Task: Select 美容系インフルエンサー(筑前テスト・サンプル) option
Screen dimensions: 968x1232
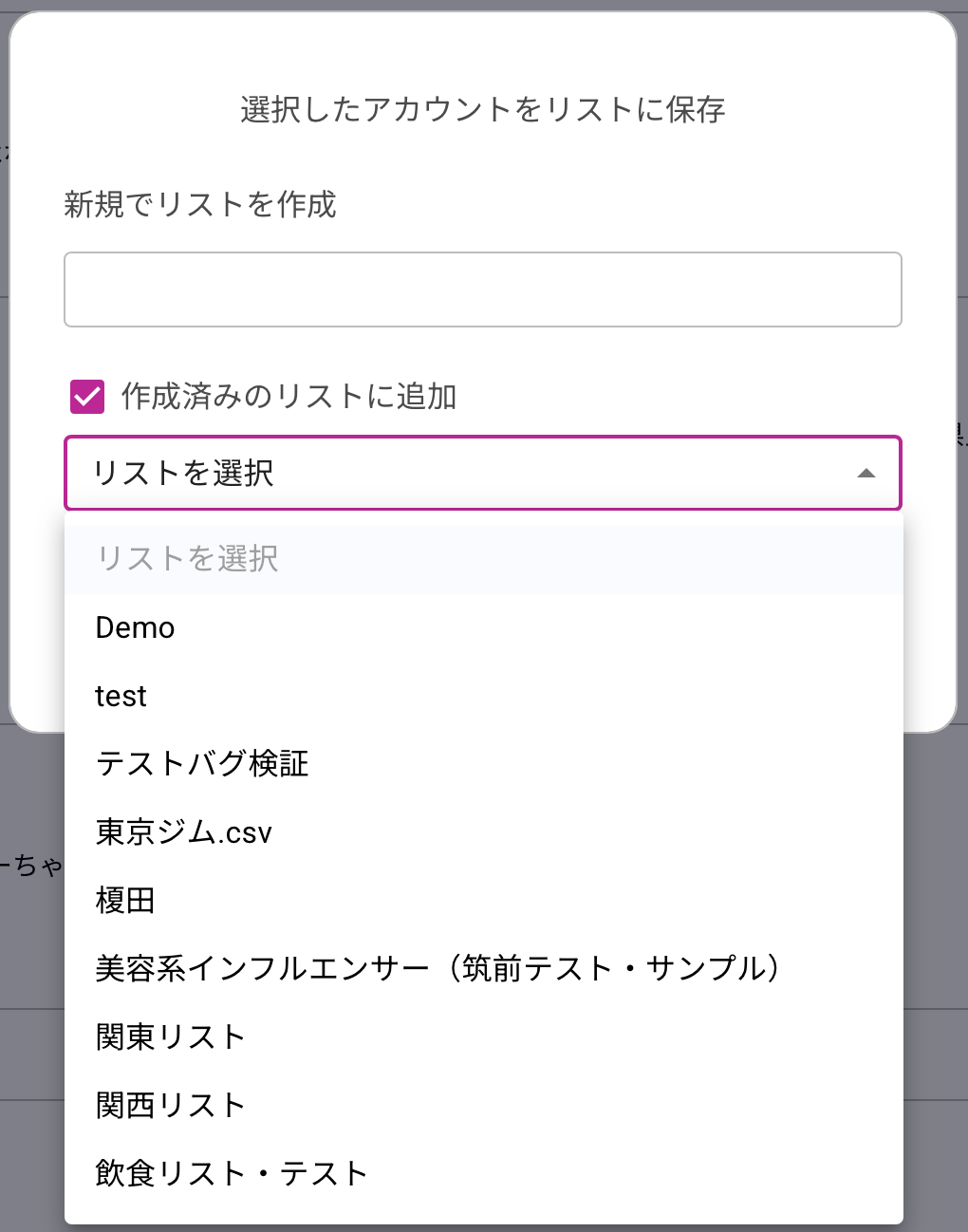Action: [x=437, y=969]
